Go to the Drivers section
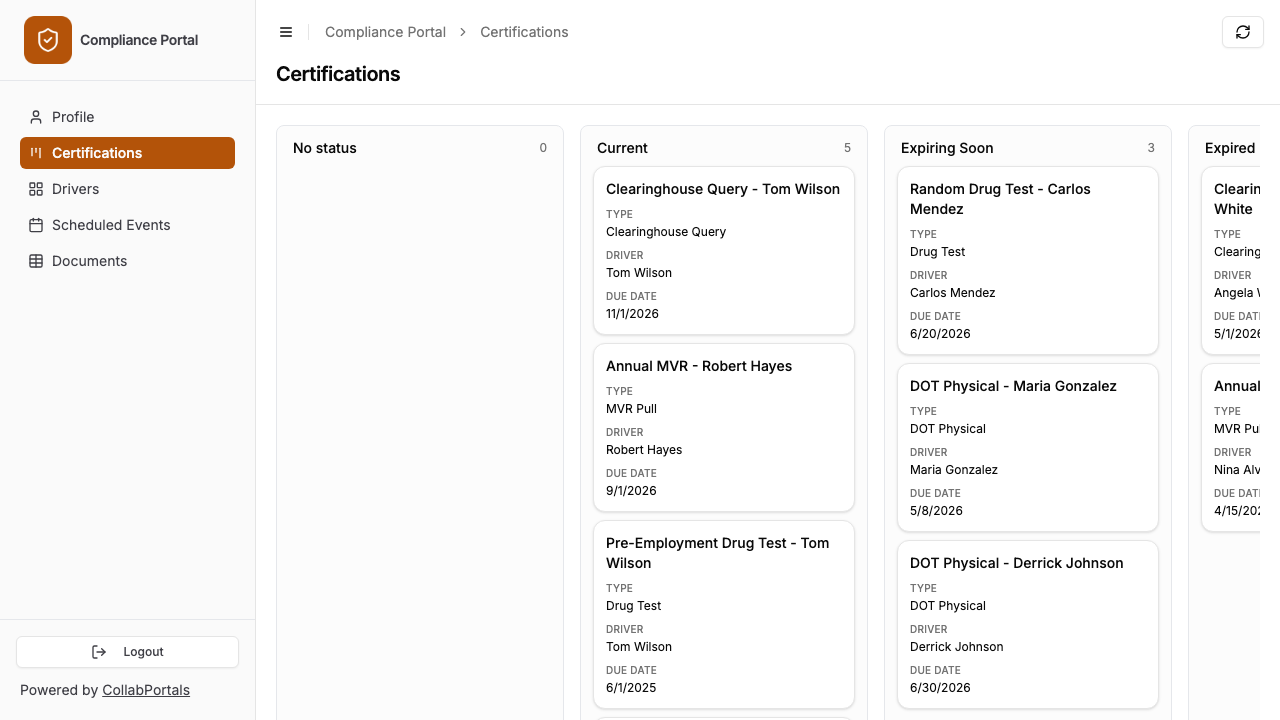This screenshot has width=1280, height=720. (127, 189)
